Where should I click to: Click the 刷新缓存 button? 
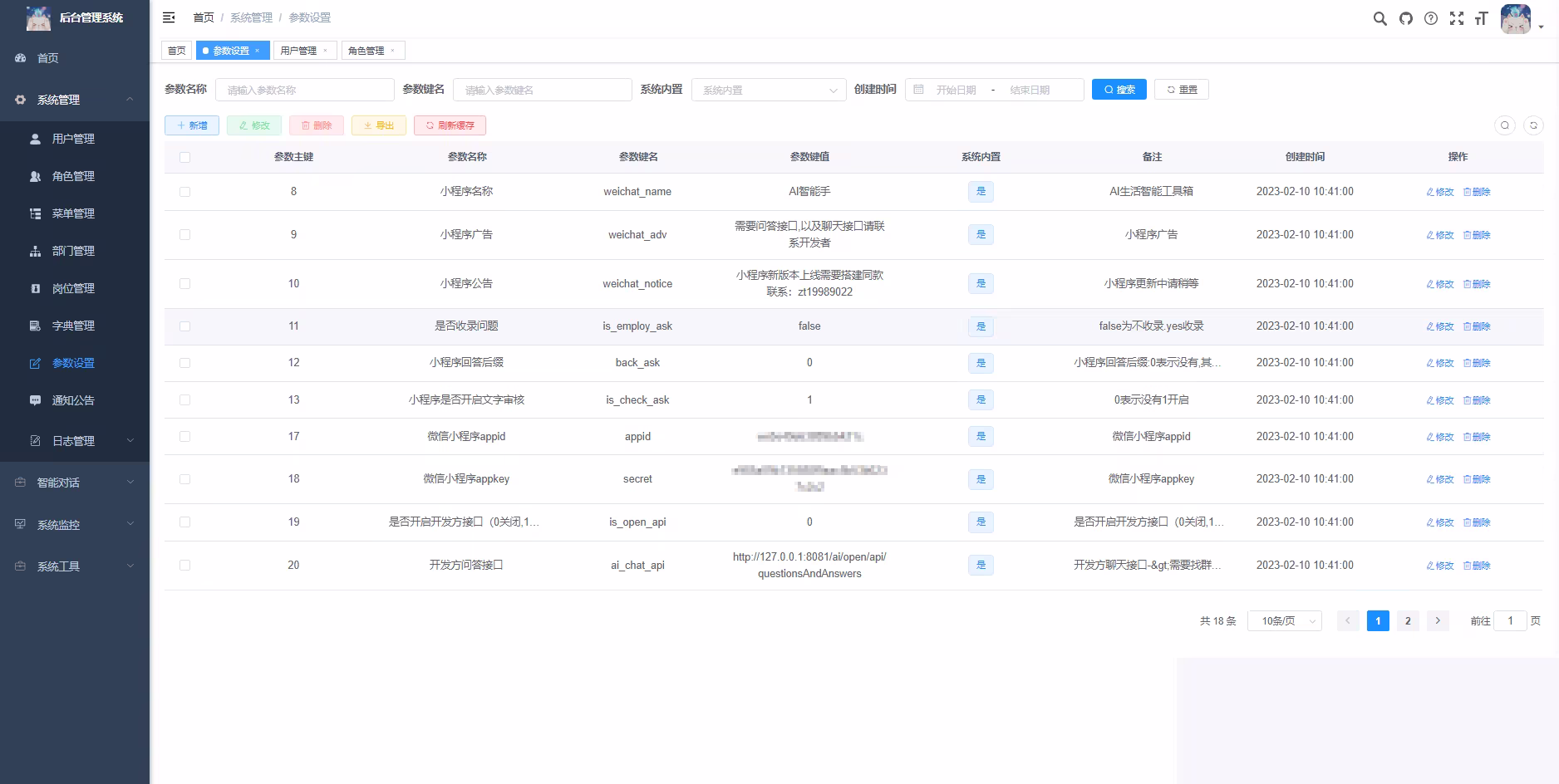click(x=450, y=125)
